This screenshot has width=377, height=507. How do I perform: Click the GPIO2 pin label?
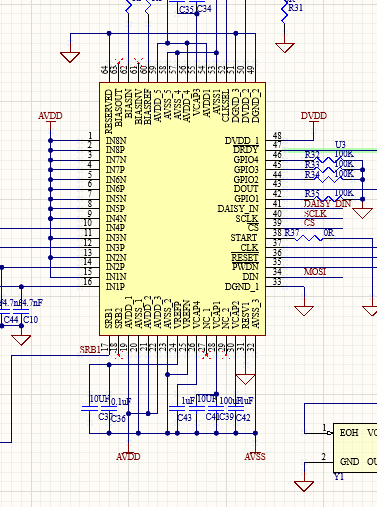(246, 180)
